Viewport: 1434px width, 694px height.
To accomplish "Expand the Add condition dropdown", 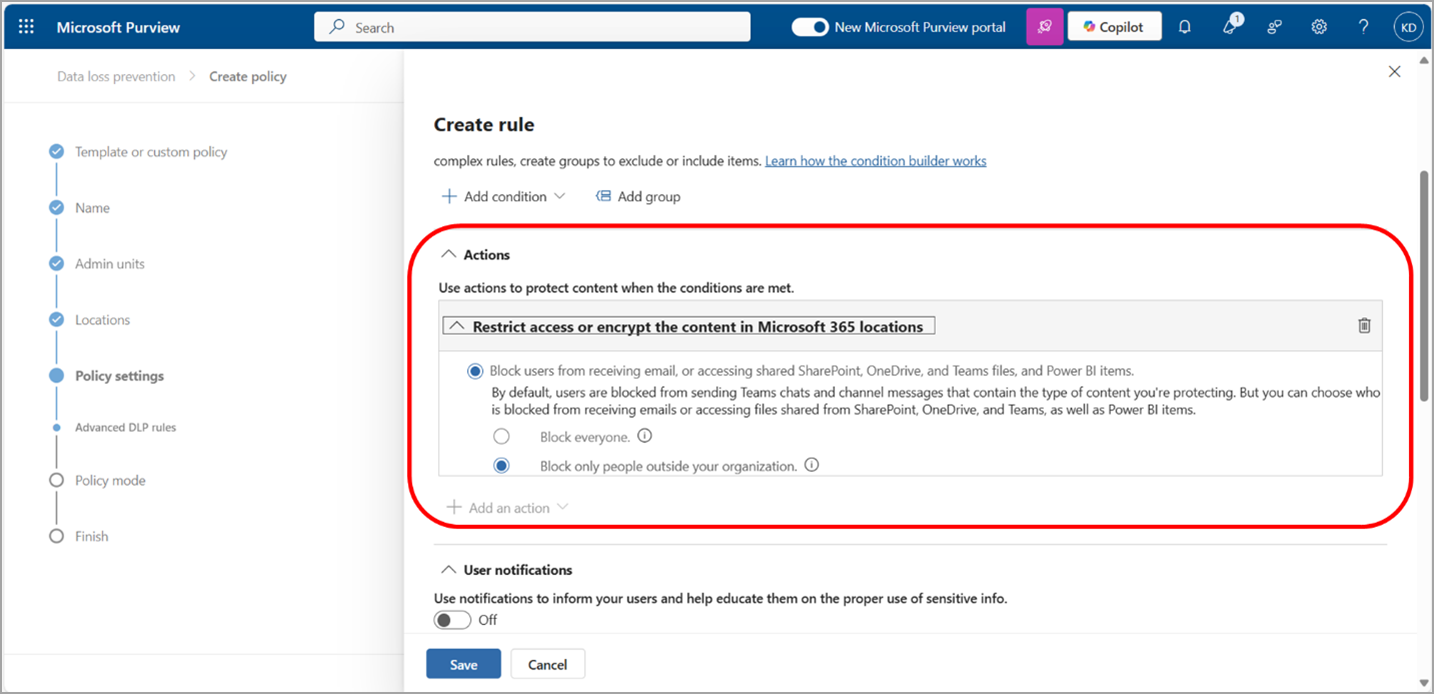I will (503, 196).
